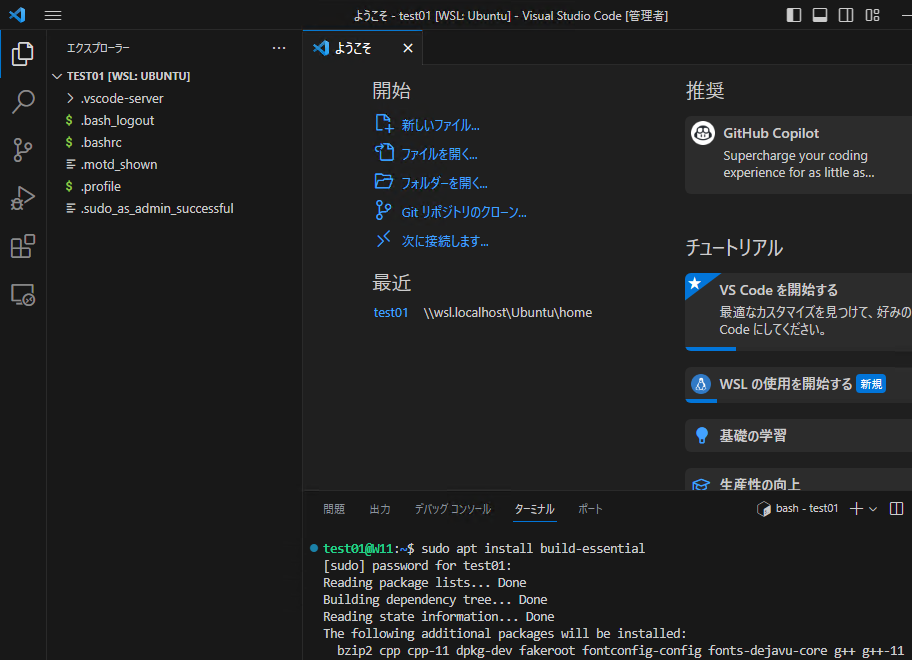The height and width of the screenshot is (660, 912).
Task: Open the Customize Layout button
Action: pyautogui.click(x=872, y=15)
